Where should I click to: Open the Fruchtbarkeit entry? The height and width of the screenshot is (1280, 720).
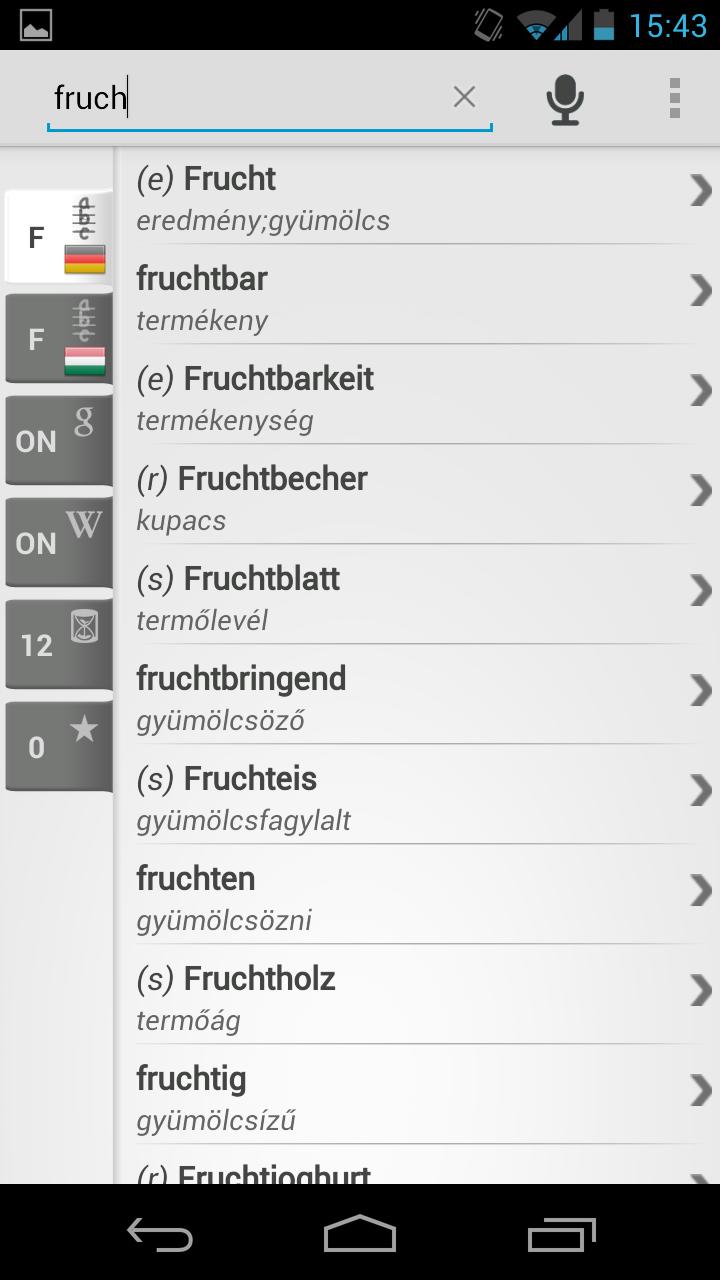(418, 395)
